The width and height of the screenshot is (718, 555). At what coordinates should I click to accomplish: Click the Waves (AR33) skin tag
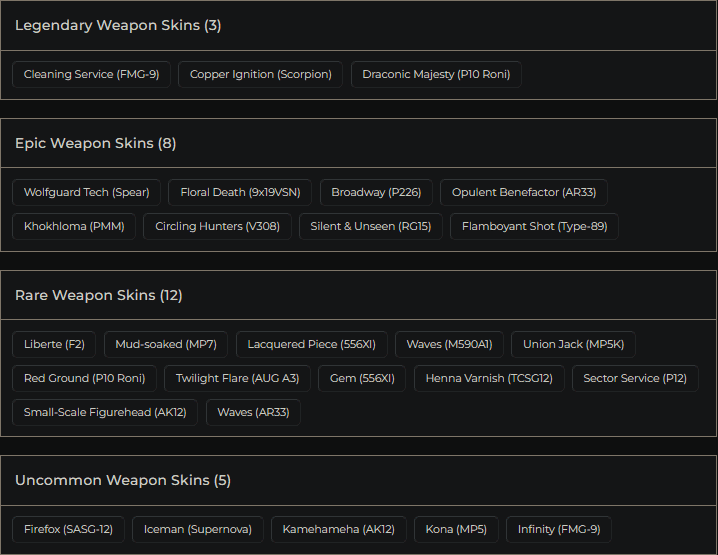click(x=253, y=412)
